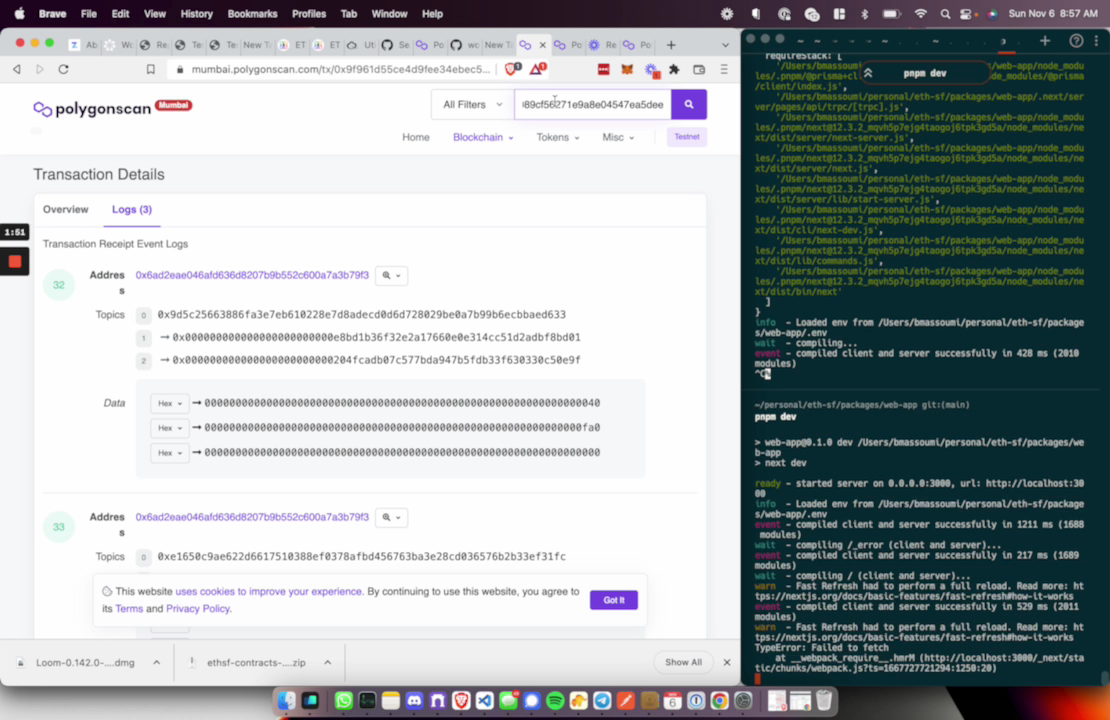Open the Brave Shields lion icon

512,69
